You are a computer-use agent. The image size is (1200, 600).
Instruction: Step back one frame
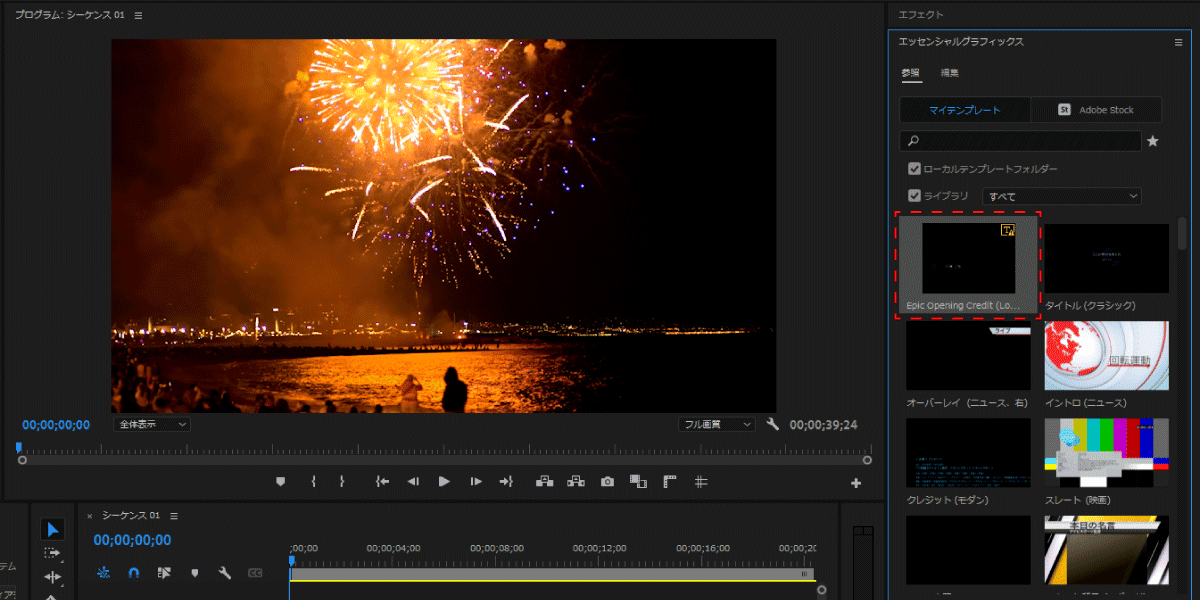click(413, 481)
